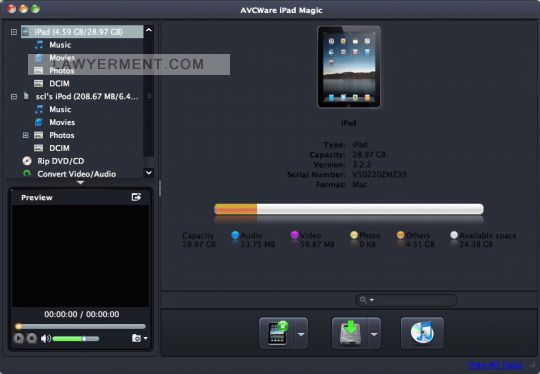Click the iPad music note icon
The width and height of the screenshot is (540, 374).
click(39, 44)
